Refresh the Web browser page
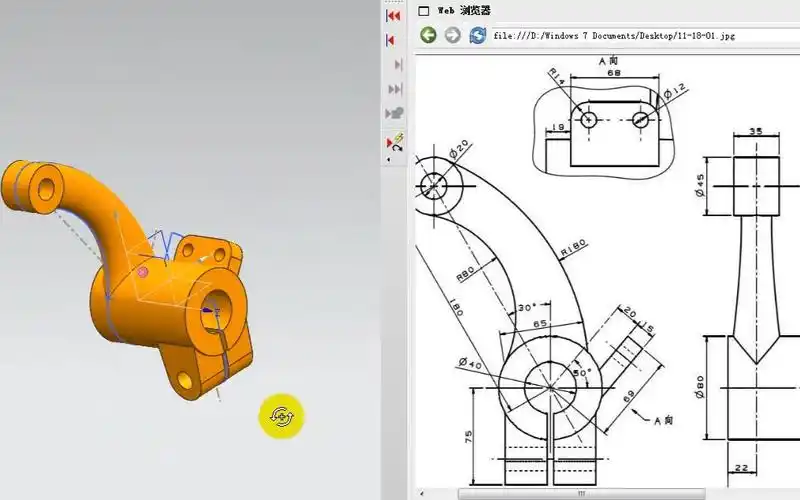The image size is (800, 500). 477,35
